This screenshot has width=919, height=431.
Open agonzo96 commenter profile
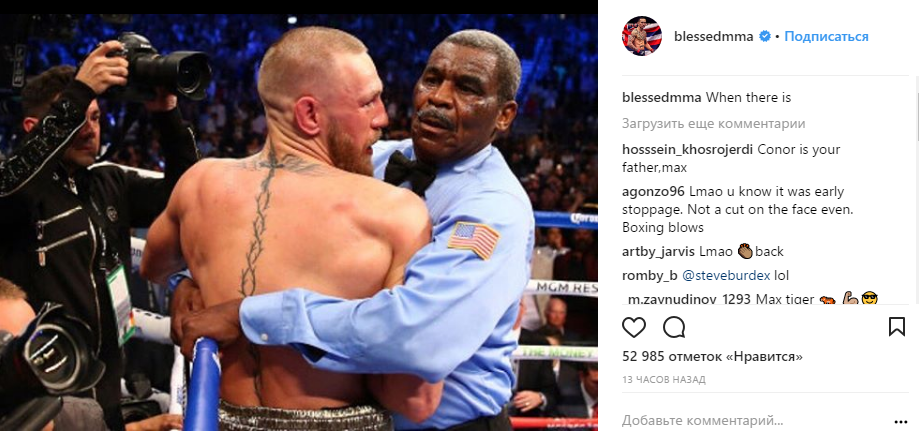pyautogui.click(x=653, y=192)
